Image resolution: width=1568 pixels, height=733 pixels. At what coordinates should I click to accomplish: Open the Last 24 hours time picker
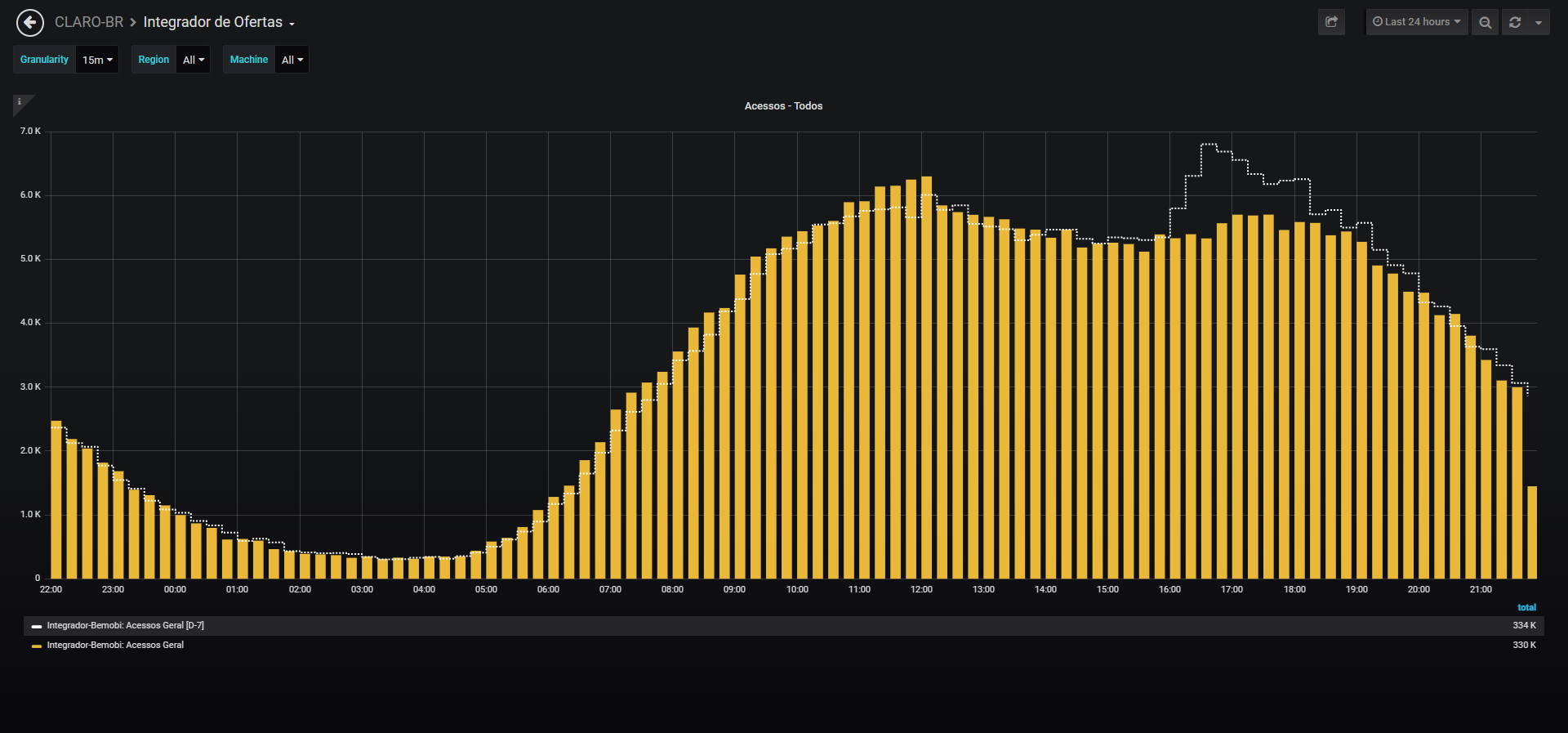pos(1417,22)
